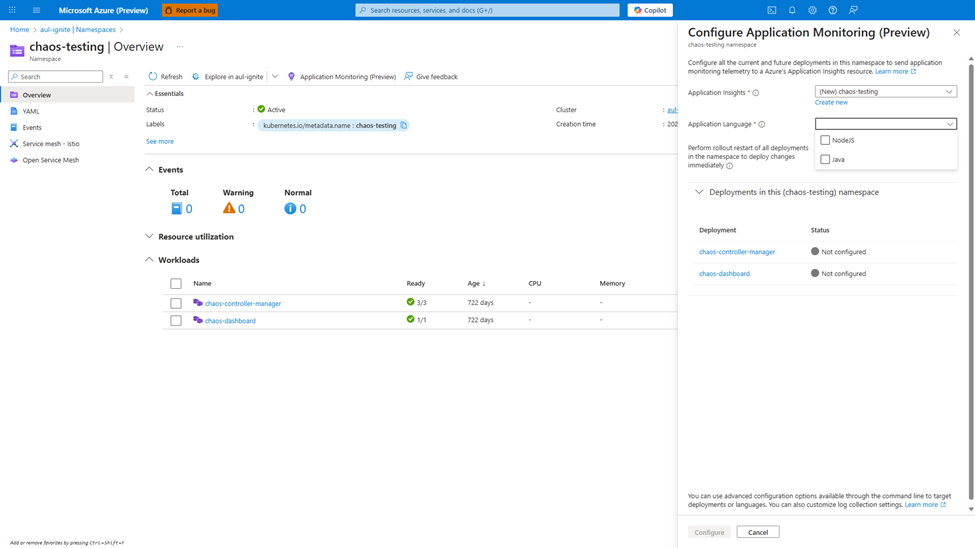Tick the select-all workloads checkbox
This screenshot has height=548, width=975.
176,284
